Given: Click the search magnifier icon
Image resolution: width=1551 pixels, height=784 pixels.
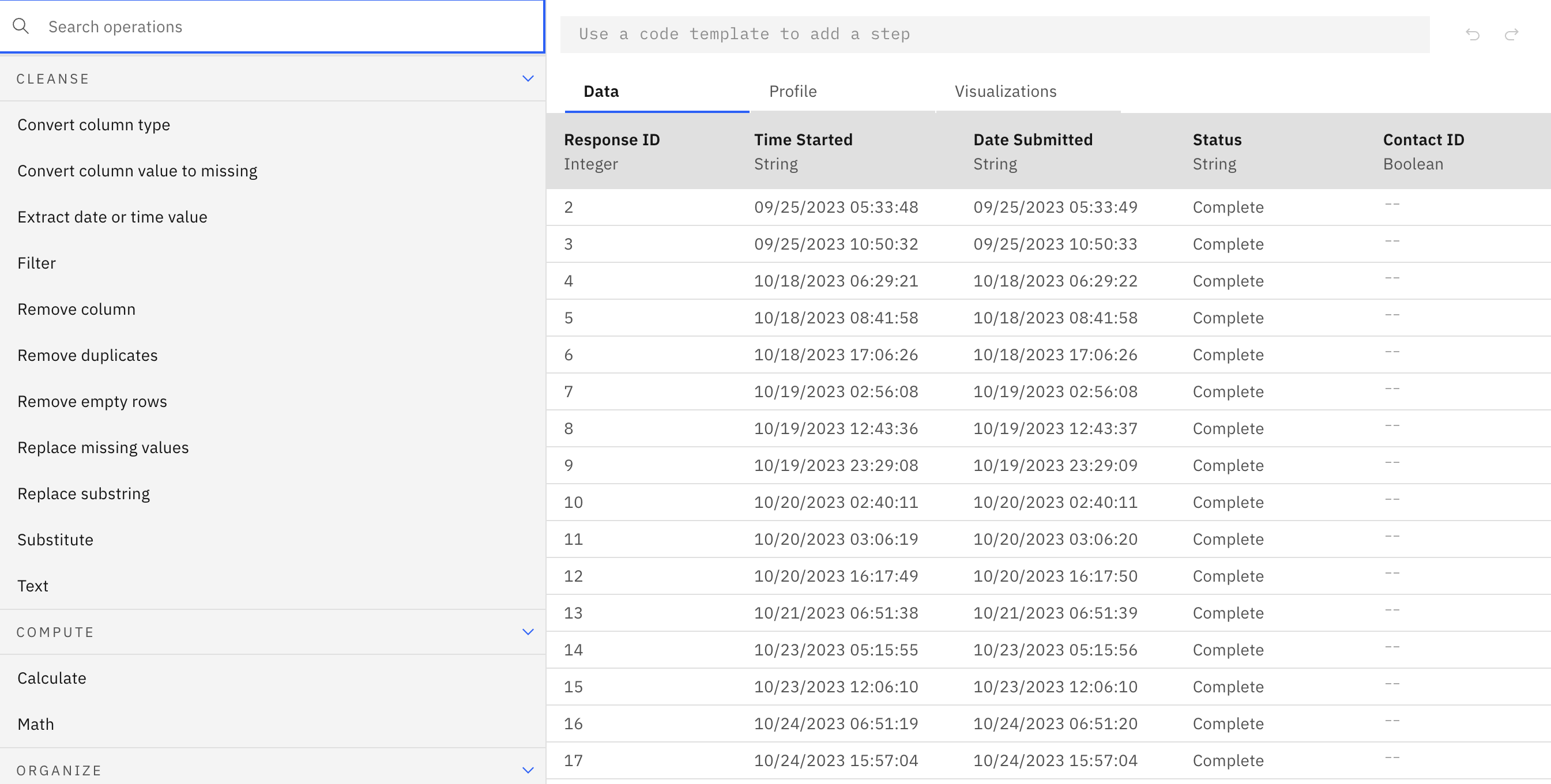Looking at the screenshot, I should tap(21, 27).
